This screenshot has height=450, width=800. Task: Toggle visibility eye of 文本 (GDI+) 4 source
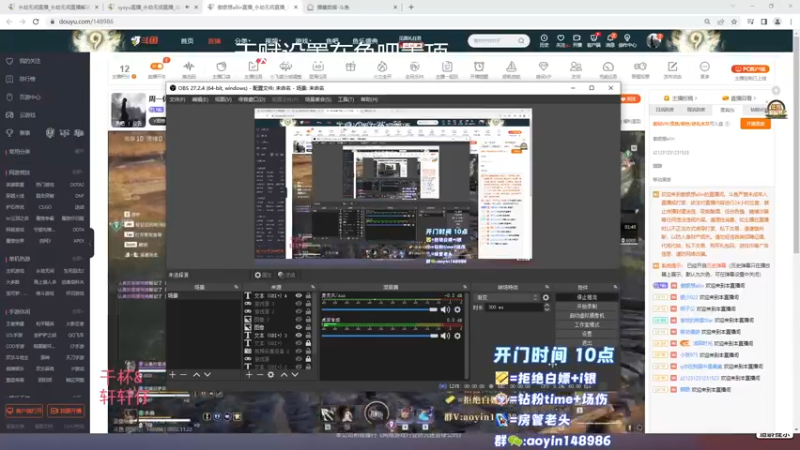click(298, 295)
